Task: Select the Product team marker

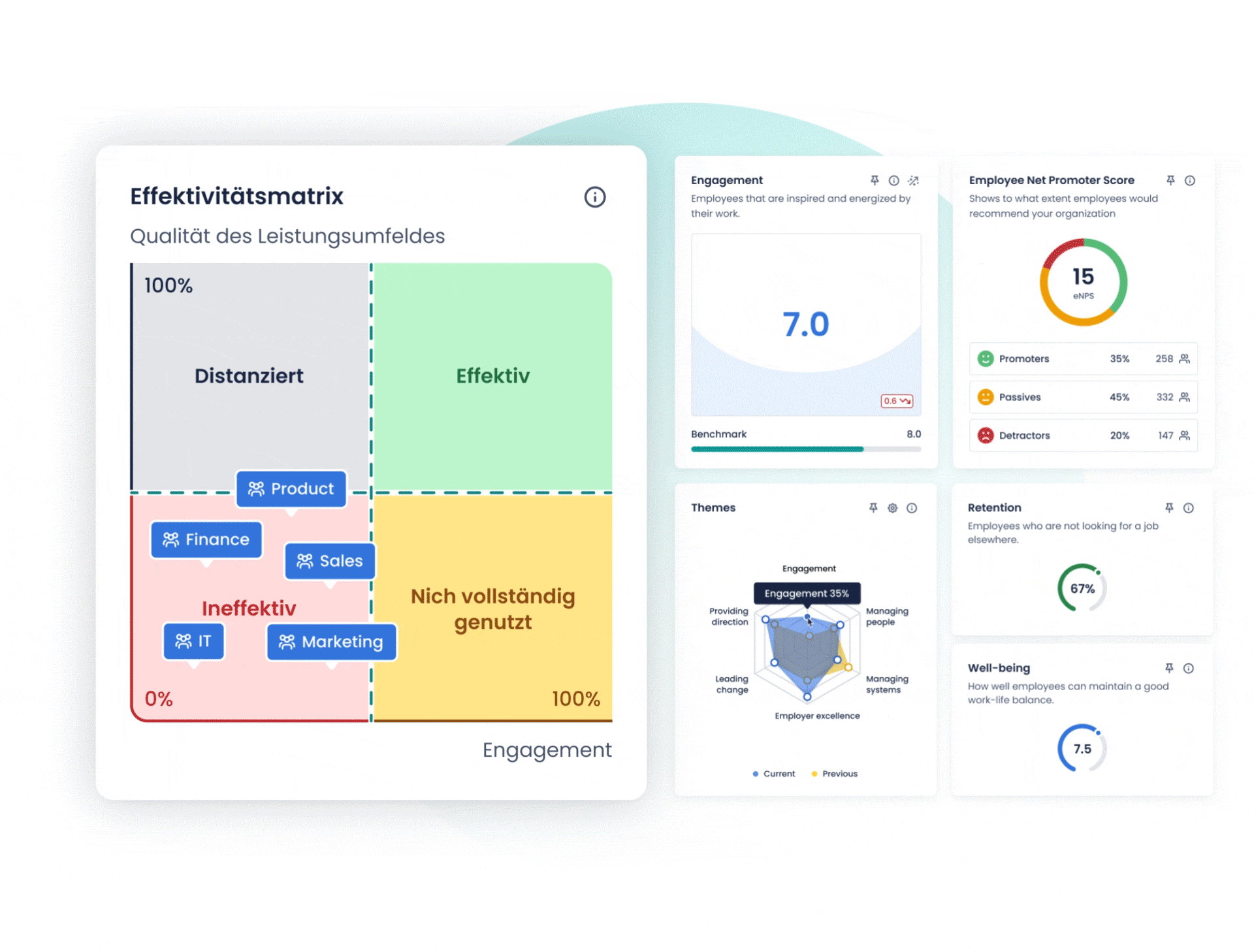Action: pyautogui.click(x=291, y=489)
